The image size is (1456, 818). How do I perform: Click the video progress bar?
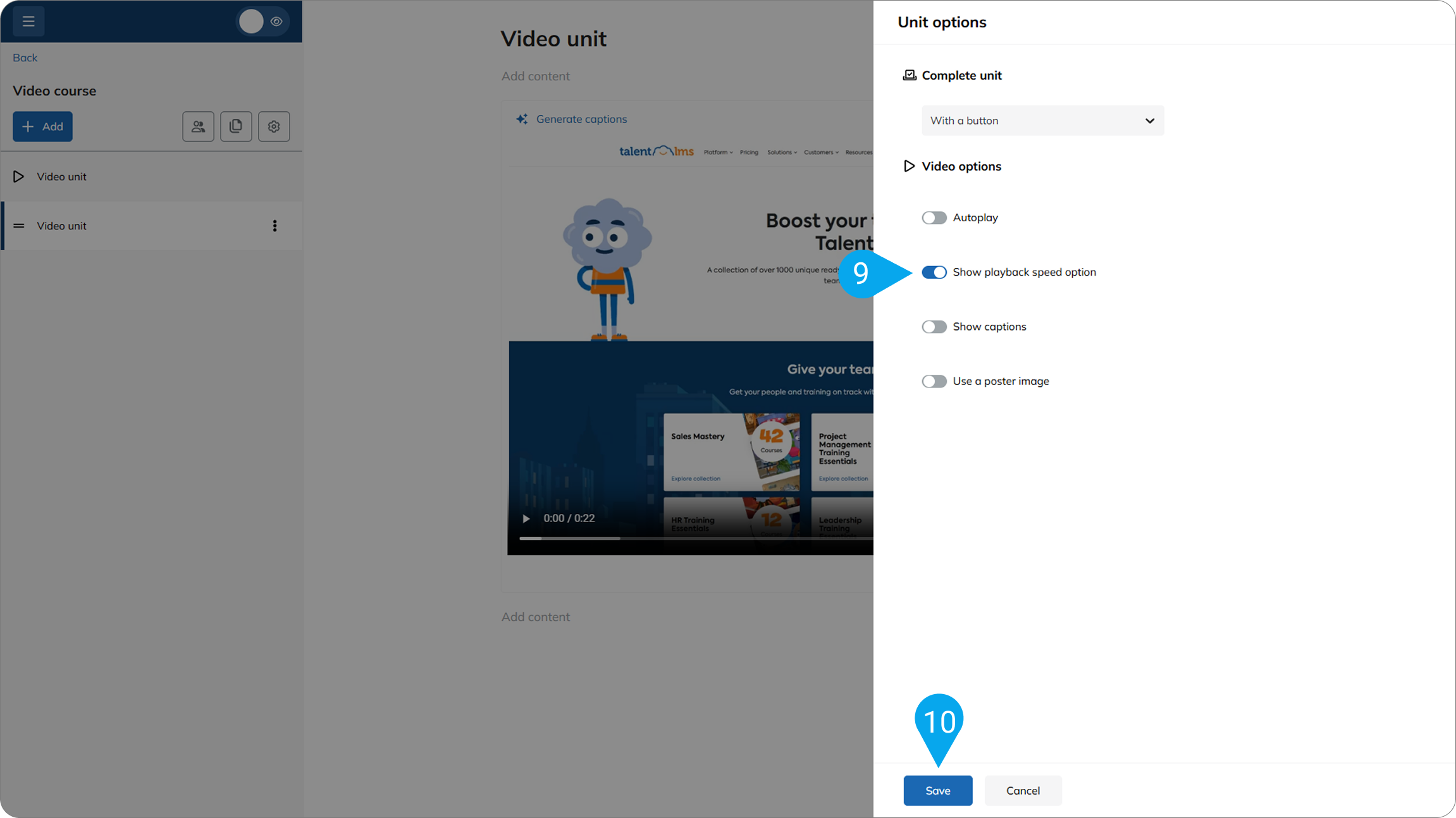pos(696,538)
